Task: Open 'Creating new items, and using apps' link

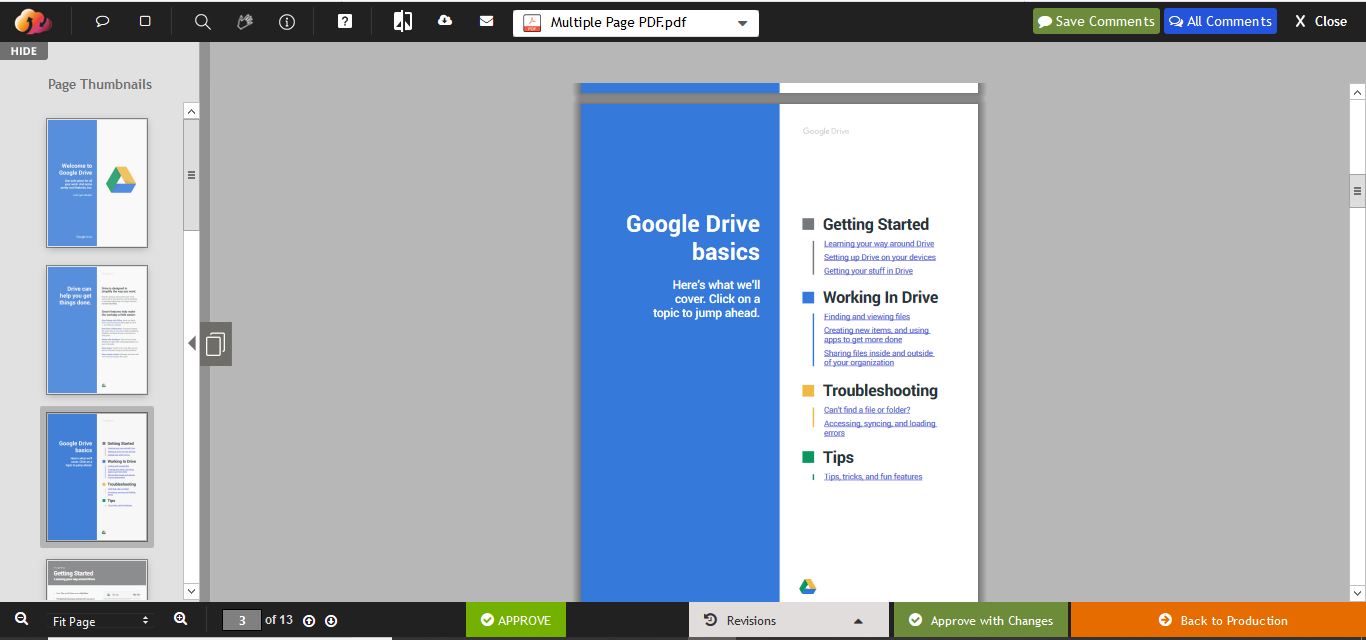Action: (x=877, y=335)
